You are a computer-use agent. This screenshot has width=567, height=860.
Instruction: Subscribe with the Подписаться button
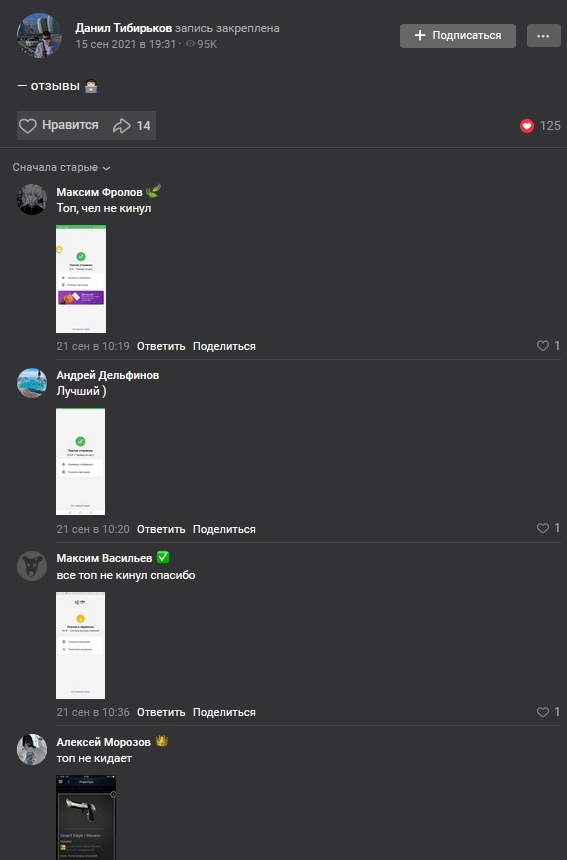click(x=458, y=36)
